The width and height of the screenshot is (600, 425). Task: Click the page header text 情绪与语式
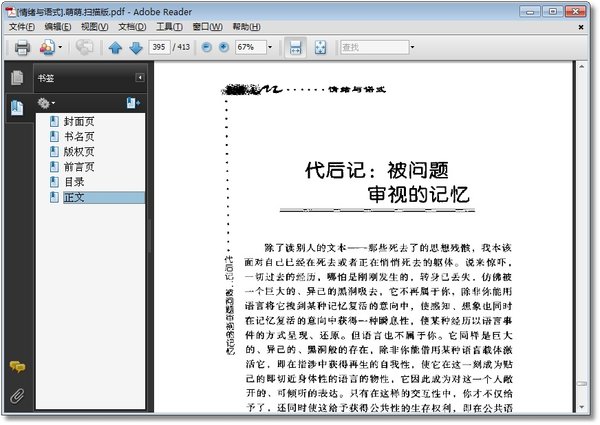357,90
